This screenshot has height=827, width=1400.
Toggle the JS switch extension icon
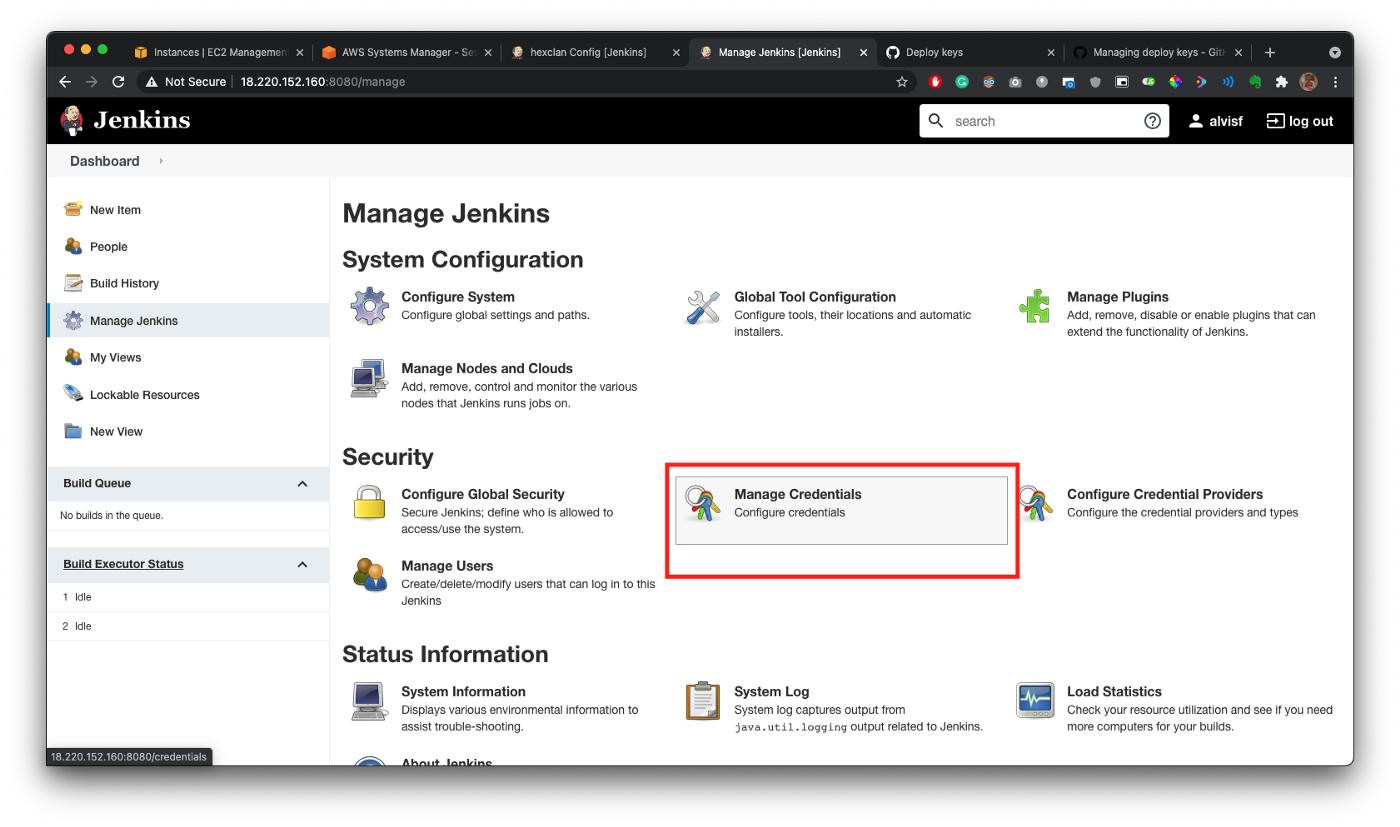tap(1149, 82)
